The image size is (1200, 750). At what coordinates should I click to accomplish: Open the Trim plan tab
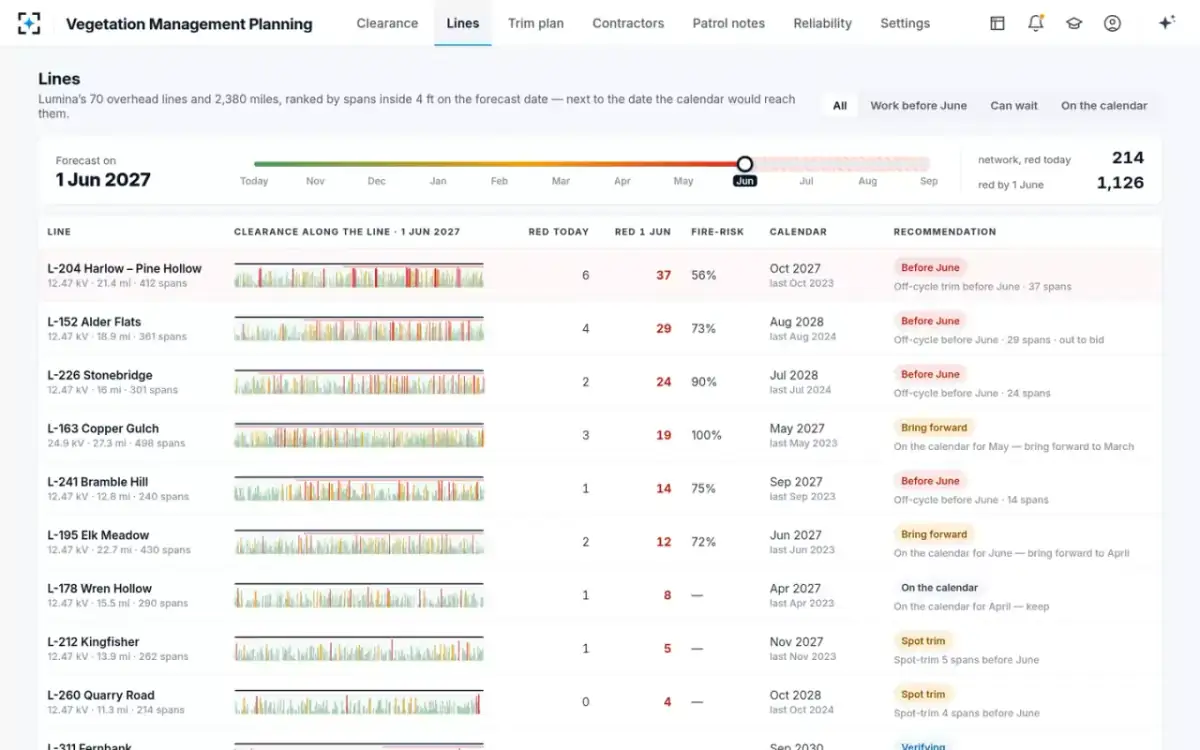point(536,23)
